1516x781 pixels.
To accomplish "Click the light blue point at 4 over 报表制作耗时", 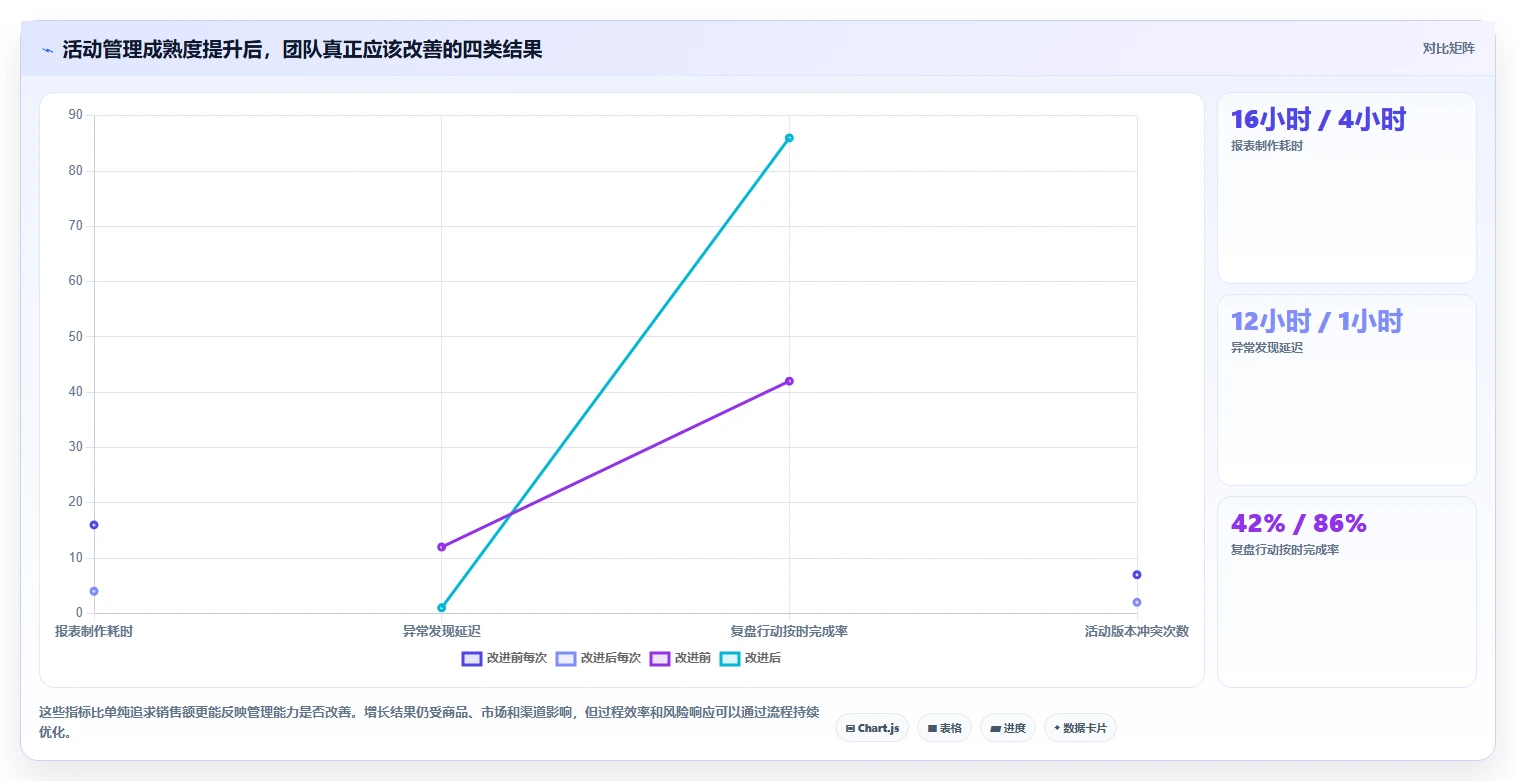I will (94, 591).
